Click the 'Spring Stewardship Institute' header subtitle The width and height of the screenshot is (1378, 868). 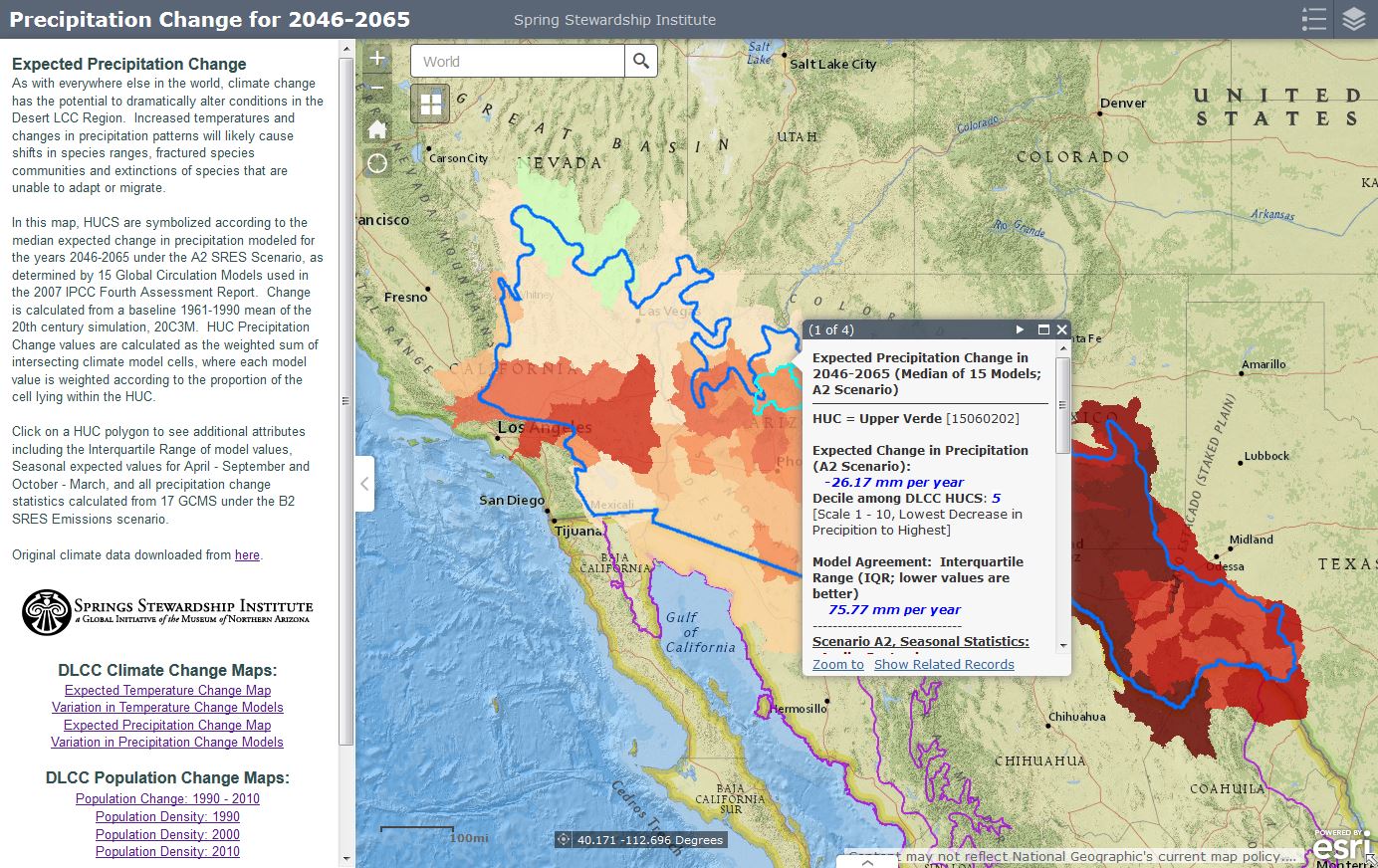614,20
